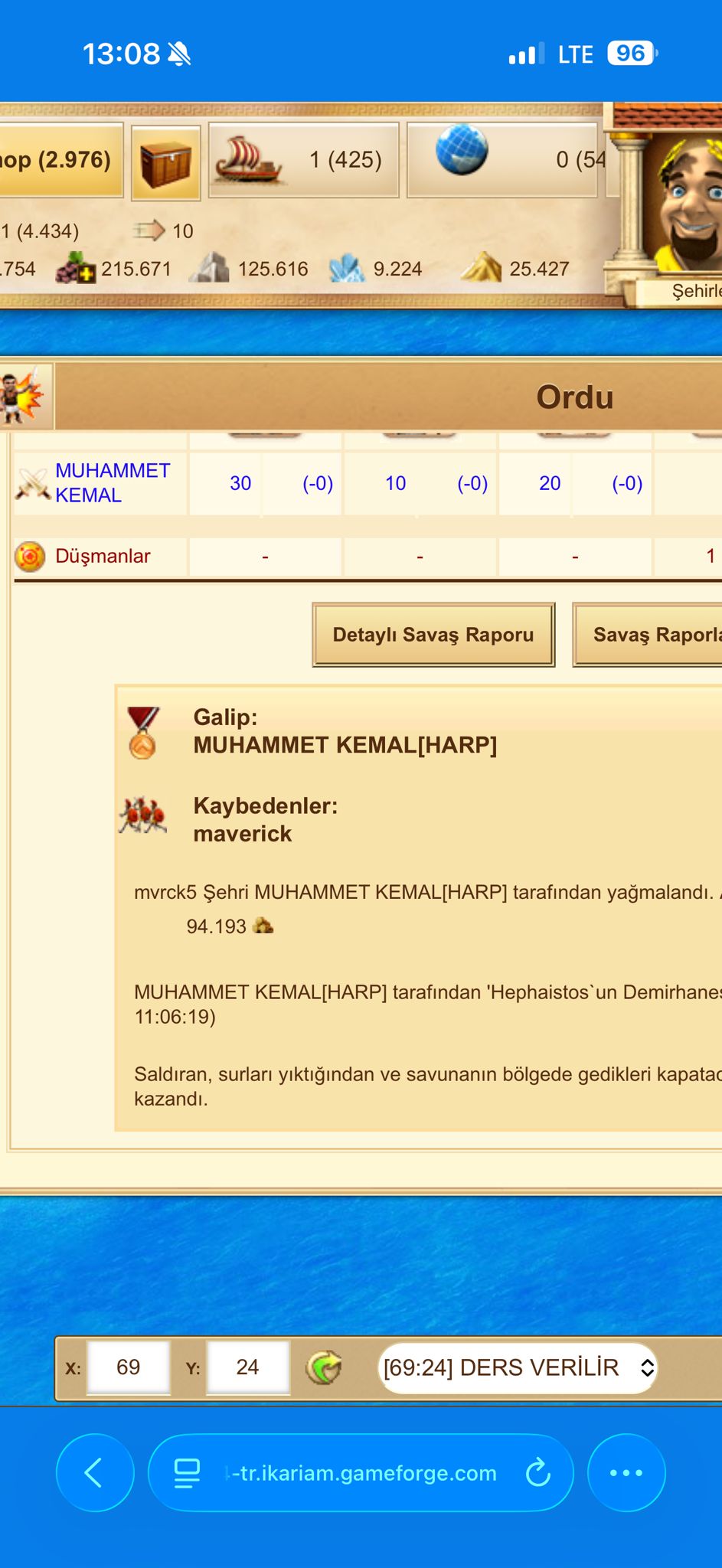
Task: Click winner name MUHAMMET KEMAL[HARP]
Action: [345, 745]
